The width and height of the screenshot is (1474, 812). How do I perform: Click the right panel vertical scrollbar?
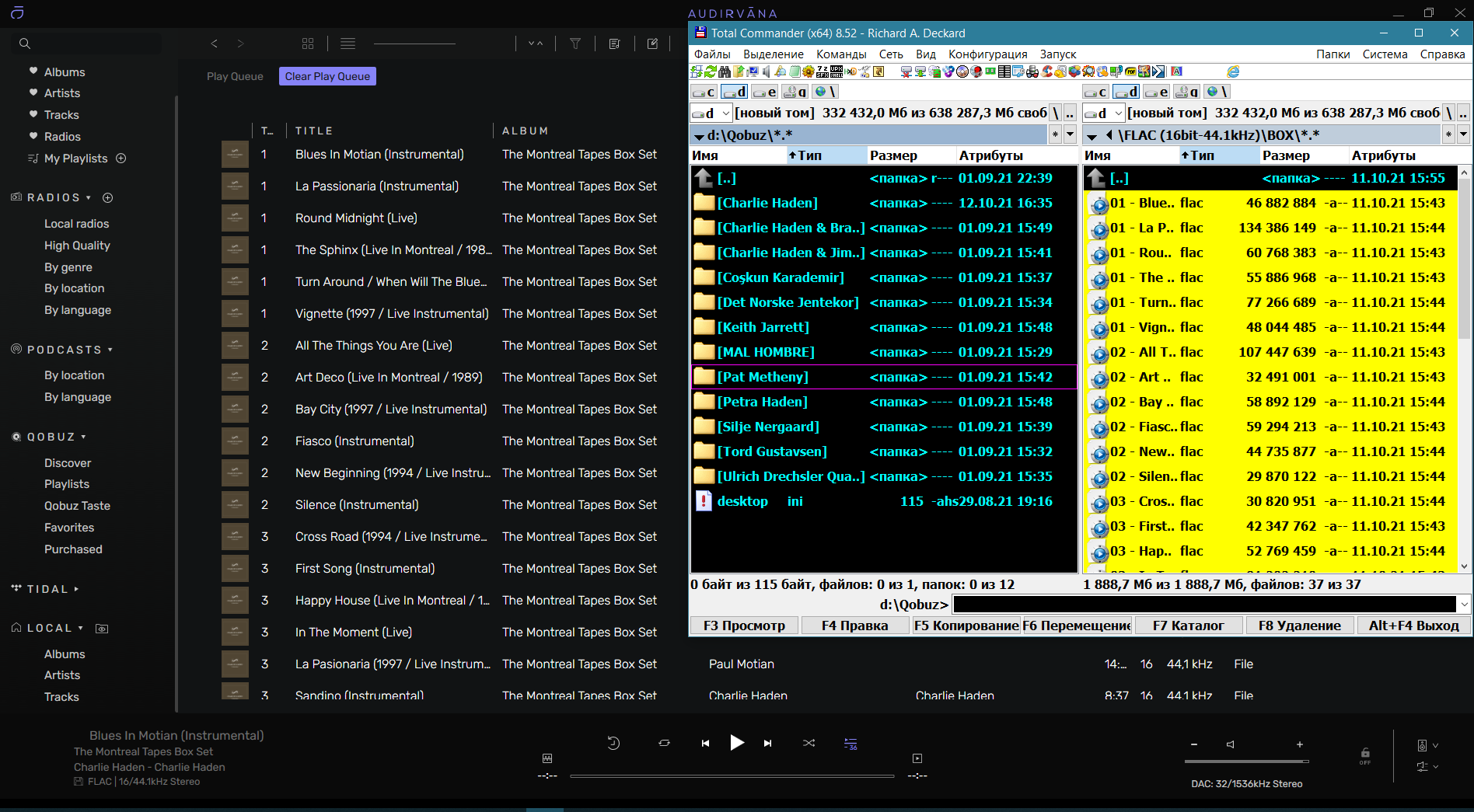point(1465,370)
